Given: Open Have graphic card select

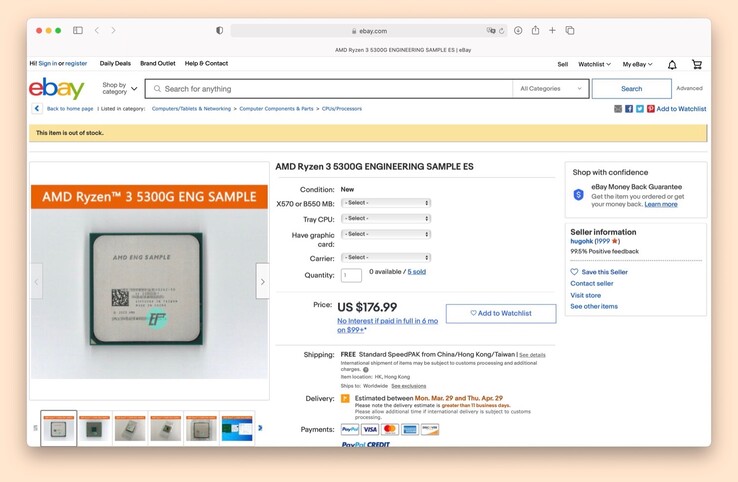Looking at the screenshot, I should point(385,234).
